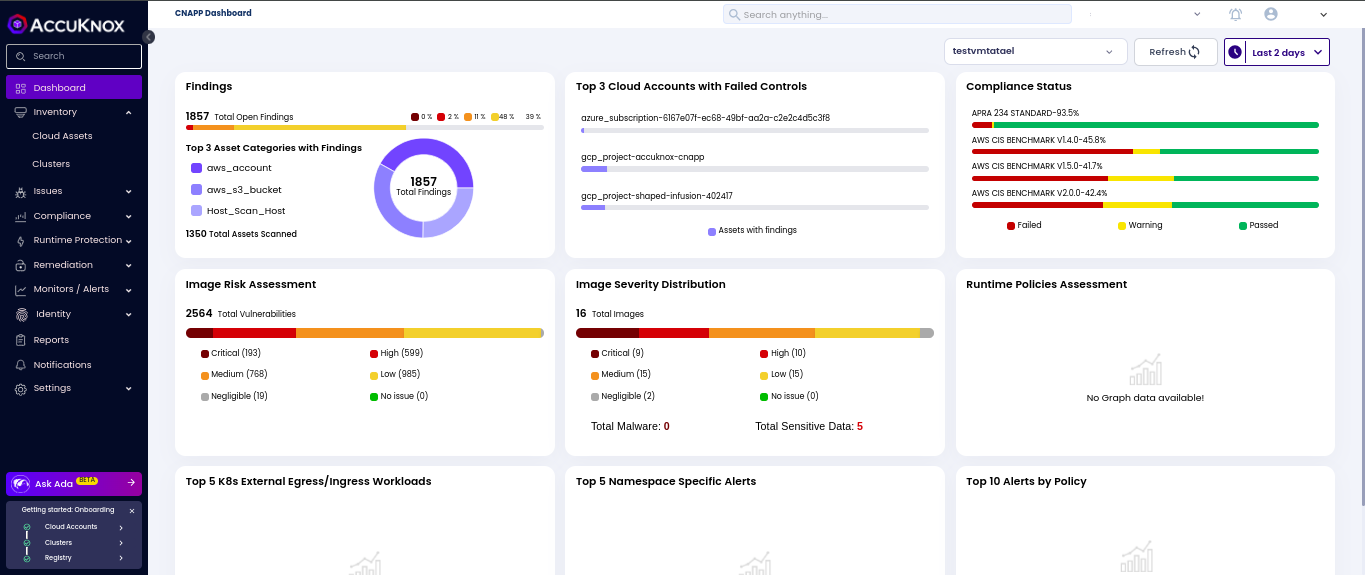Viewport: 1365px width, 575px height.
Task: Click the aws_account legend swatch
Action: tap(197, 168)
